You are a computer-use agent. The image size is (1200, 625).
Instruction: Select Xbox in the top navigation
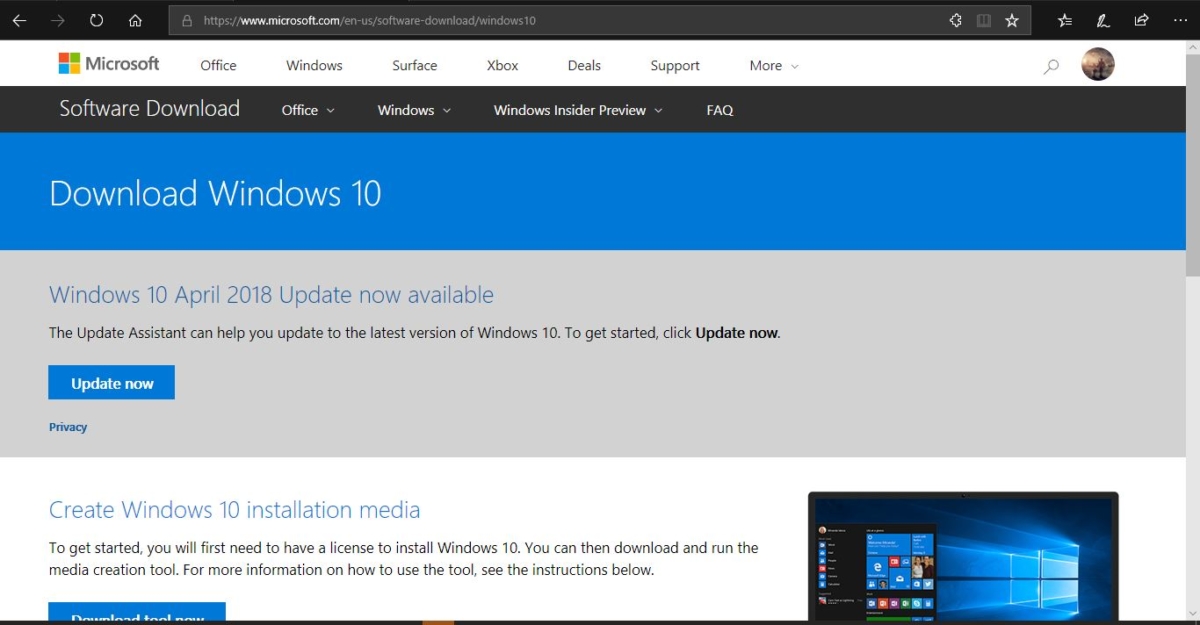[502, 65]
